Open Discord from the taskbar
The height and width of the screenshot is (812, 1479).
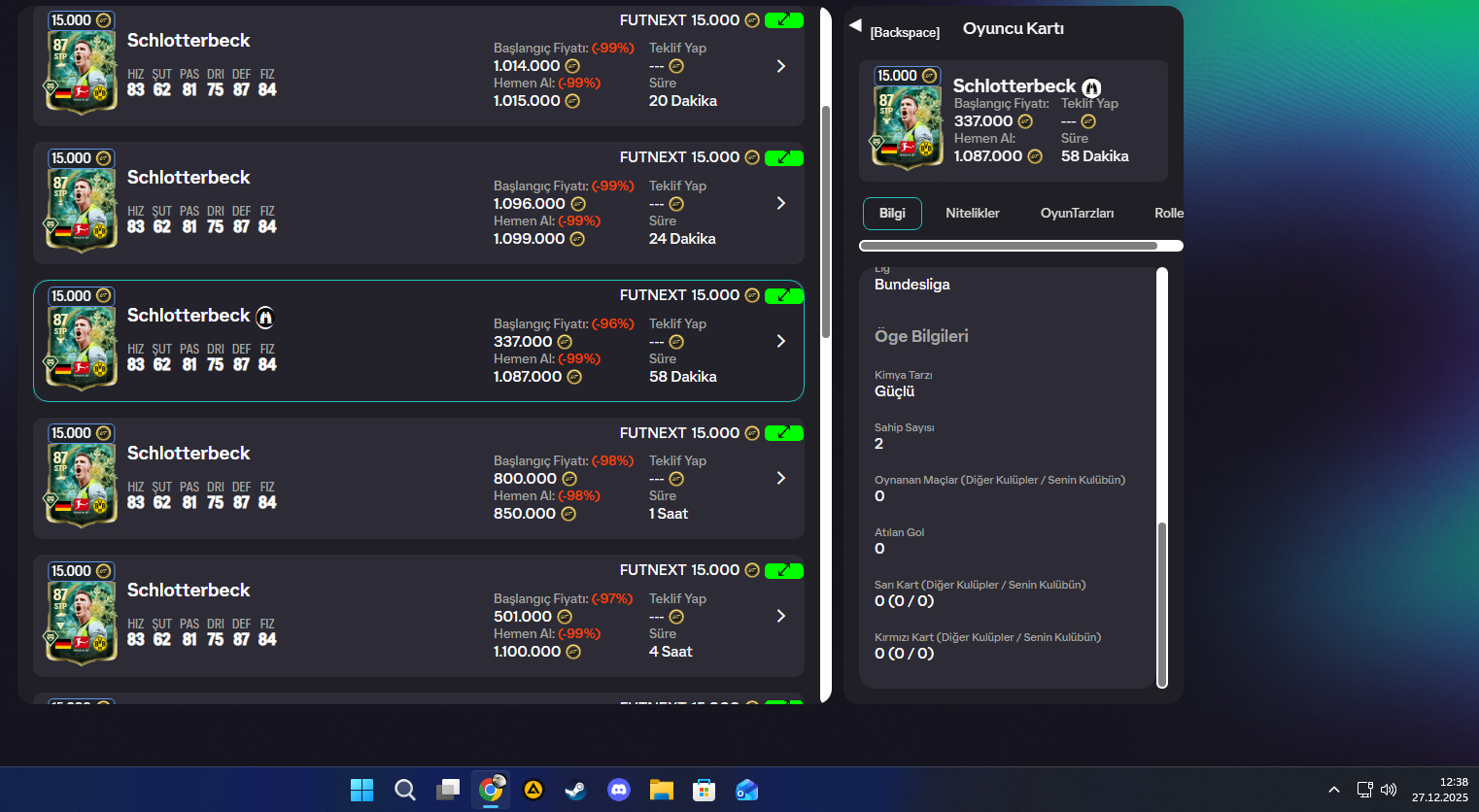pyautogui.click(x=619, y=790)
